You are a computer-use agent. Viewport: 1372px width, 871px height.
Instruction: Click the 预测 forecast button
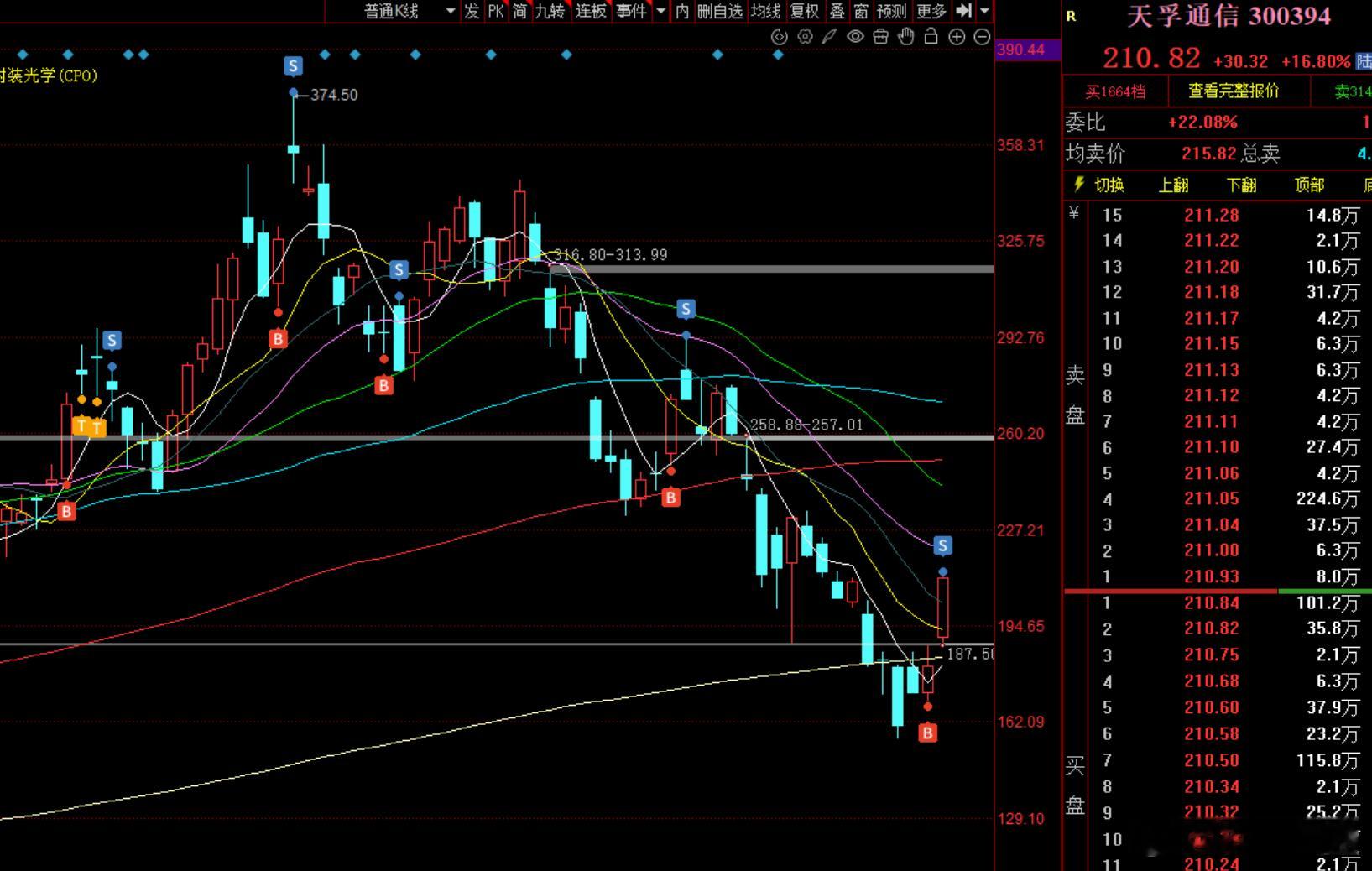891,11
